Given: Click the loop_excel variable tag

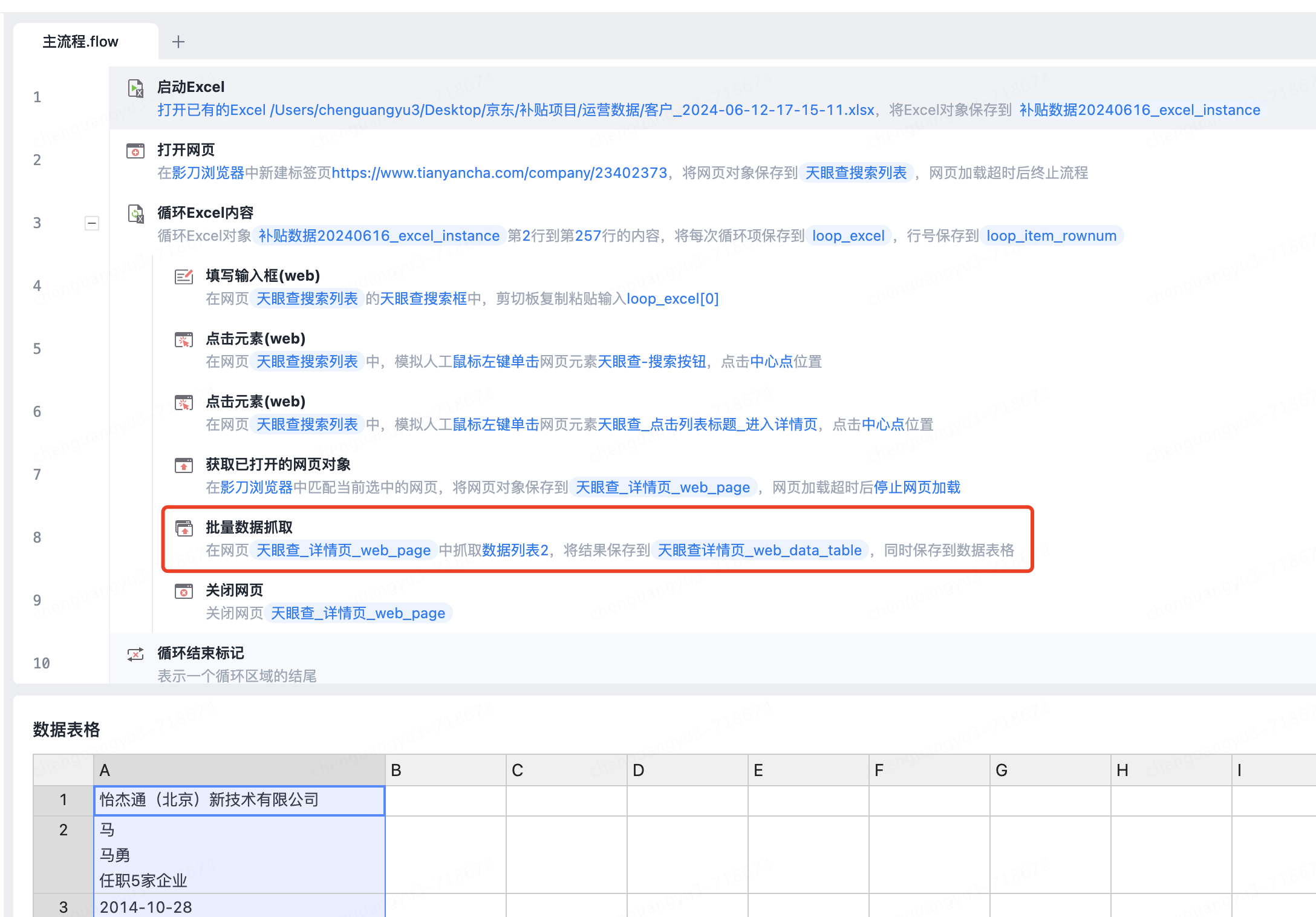Looking at the screenshot, I should 848,236.
